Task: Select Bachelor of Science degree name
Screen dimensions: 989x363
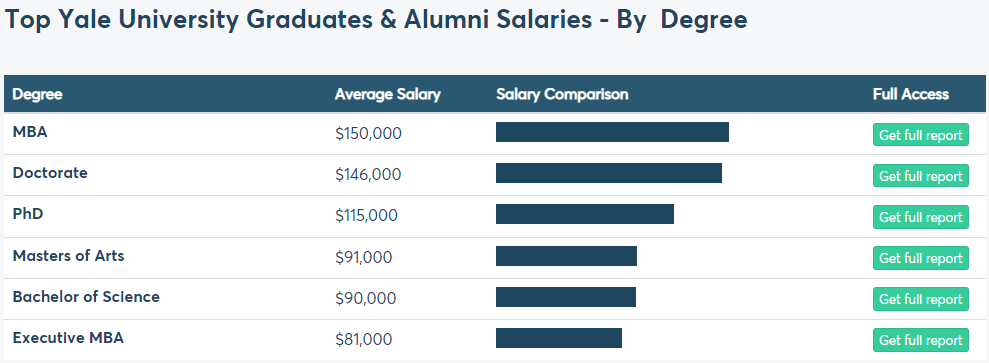Action: click(x=86, y=296)
